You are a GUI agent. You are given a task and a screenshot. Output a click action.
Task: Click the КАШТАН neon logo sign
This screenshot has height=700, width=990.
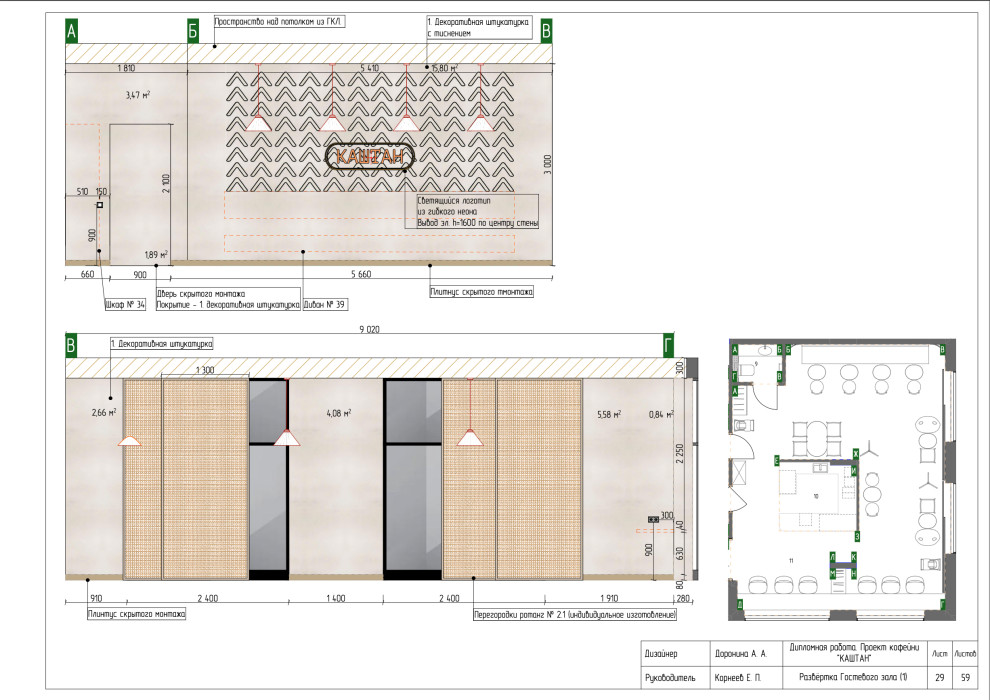point(369,158)
